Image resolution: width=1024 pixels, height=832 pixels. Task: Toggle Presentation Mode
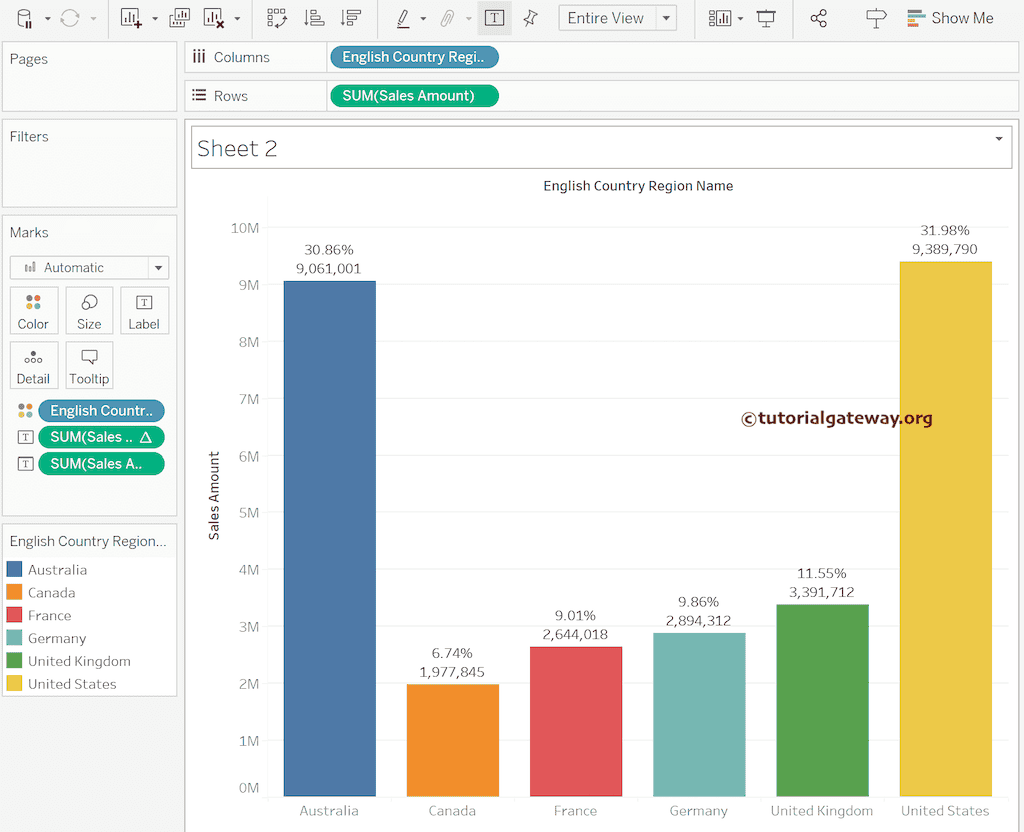[x=766, y=18]
